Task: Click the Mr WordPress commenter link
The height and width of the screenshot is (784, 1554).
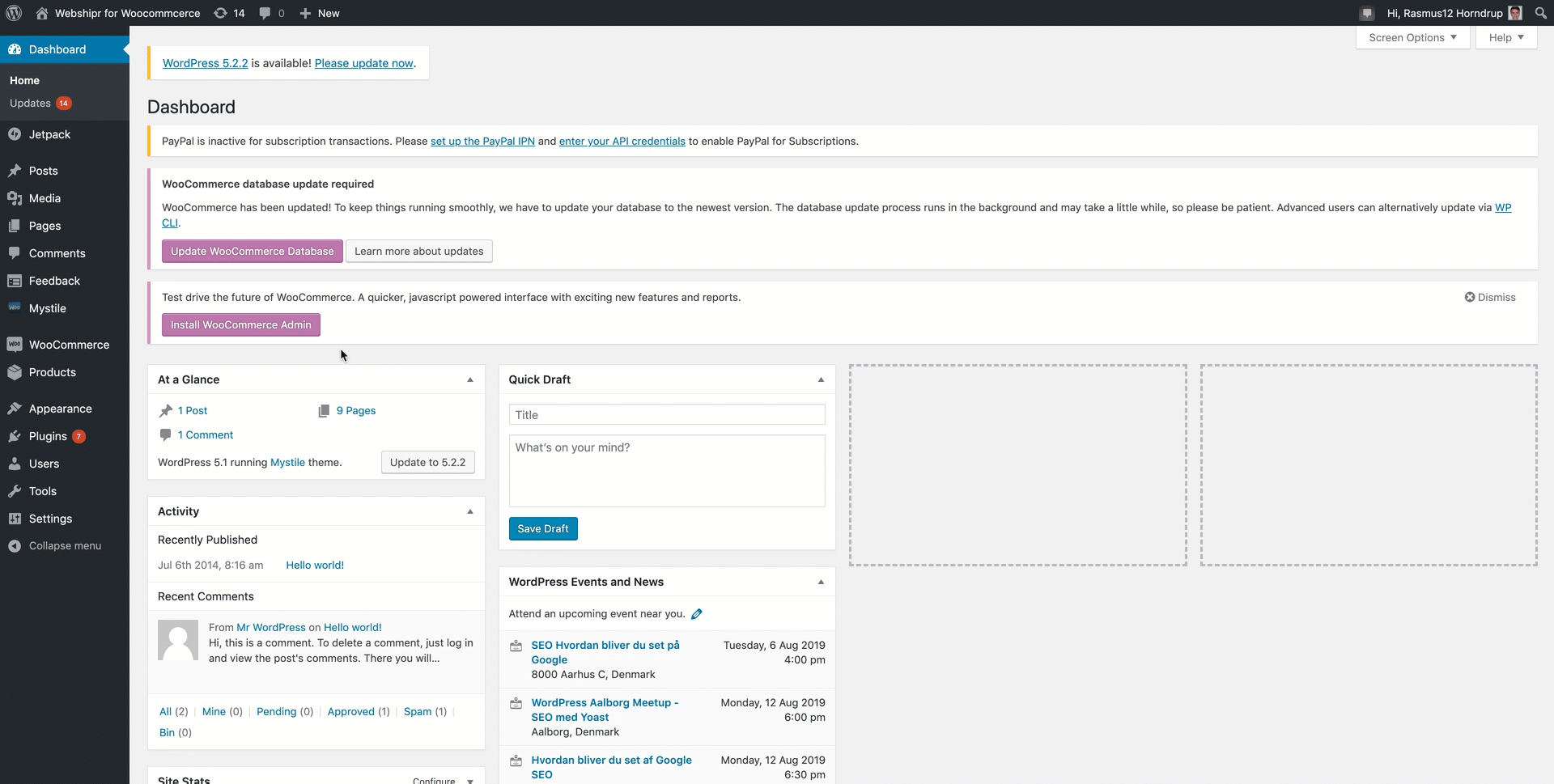Action: [271, 627]
